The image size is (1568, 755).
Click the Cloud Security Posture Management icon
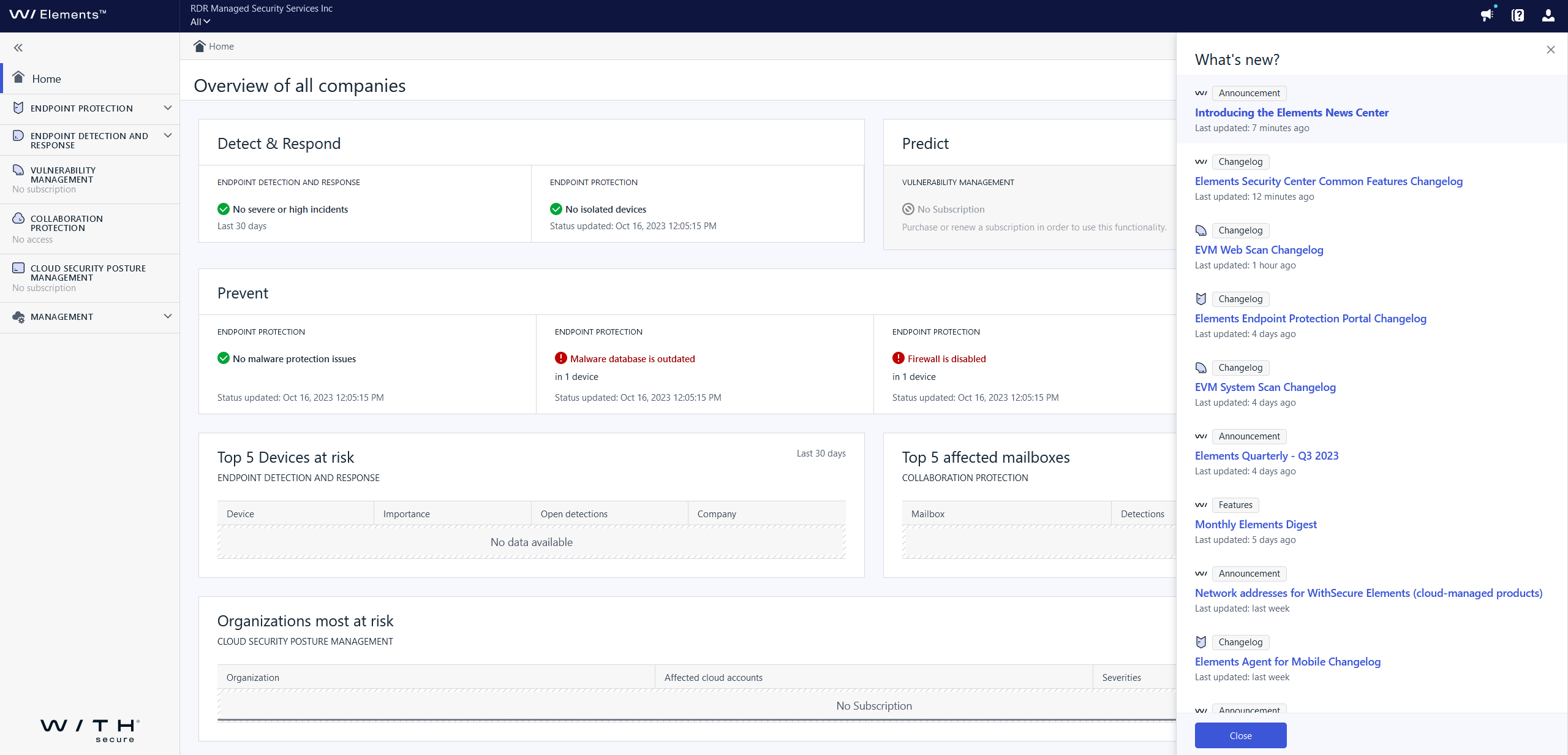pos(18,268)
